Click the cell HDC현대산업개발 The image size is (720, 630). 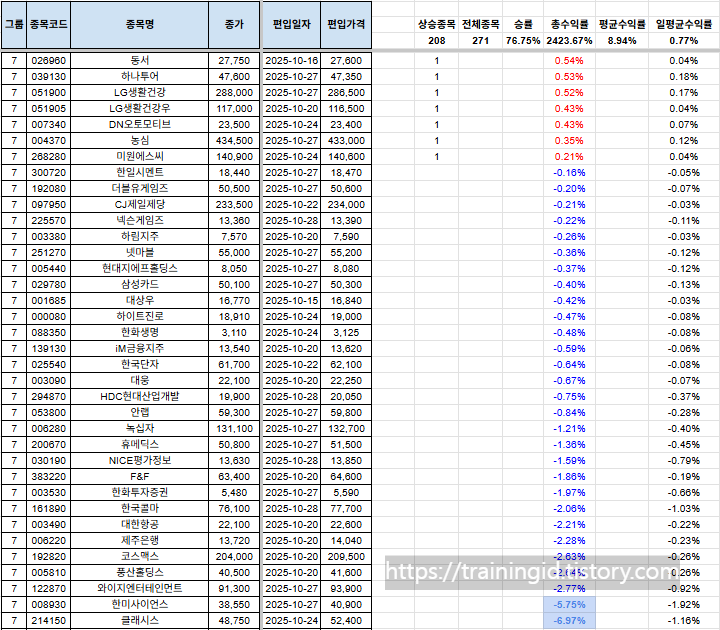click(x=140, y=397)
